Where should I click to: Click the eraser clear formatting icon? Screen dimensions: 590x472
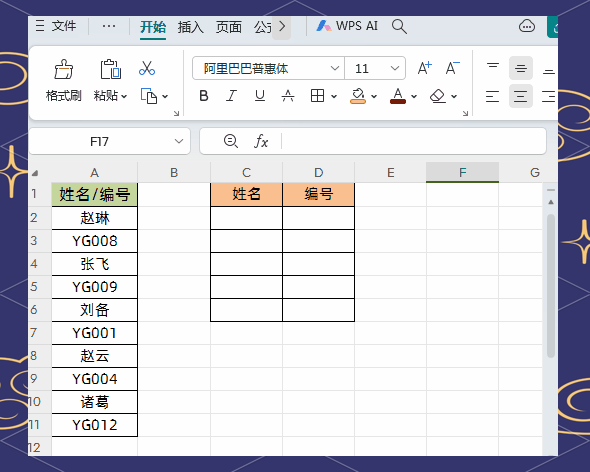(x=438, y=96)
